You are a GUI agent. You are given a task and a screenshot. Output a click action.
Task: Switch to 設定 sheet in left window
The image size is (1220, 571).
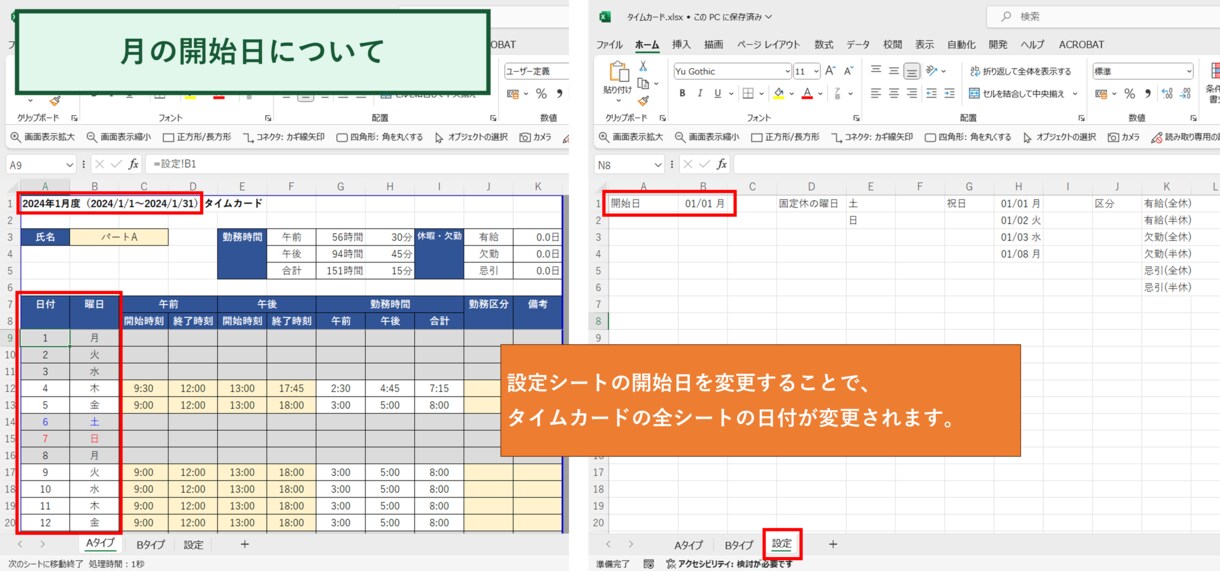click(193, 545)
